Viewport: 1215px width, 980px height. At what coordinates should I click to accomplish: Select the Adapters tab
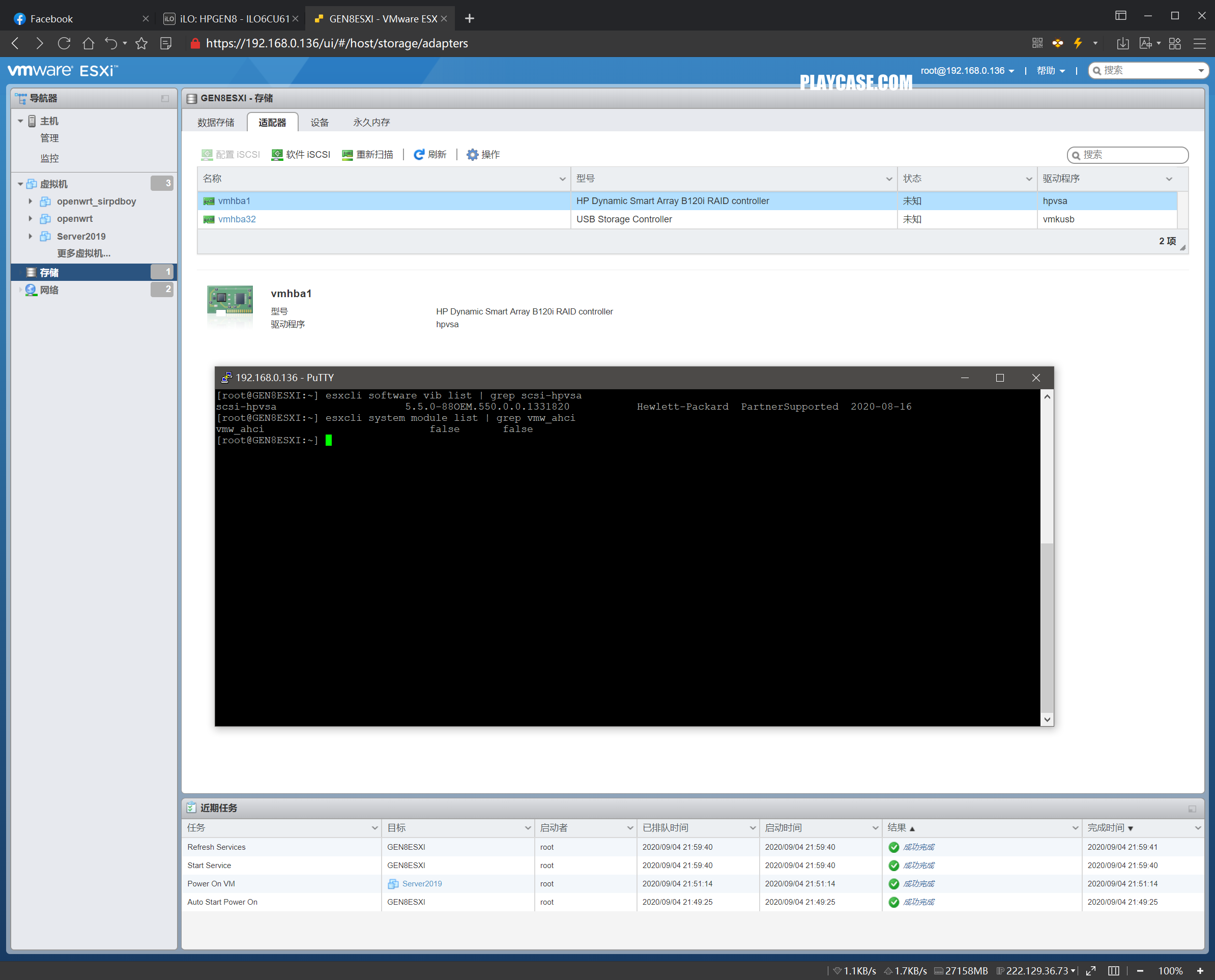[272, 123]
